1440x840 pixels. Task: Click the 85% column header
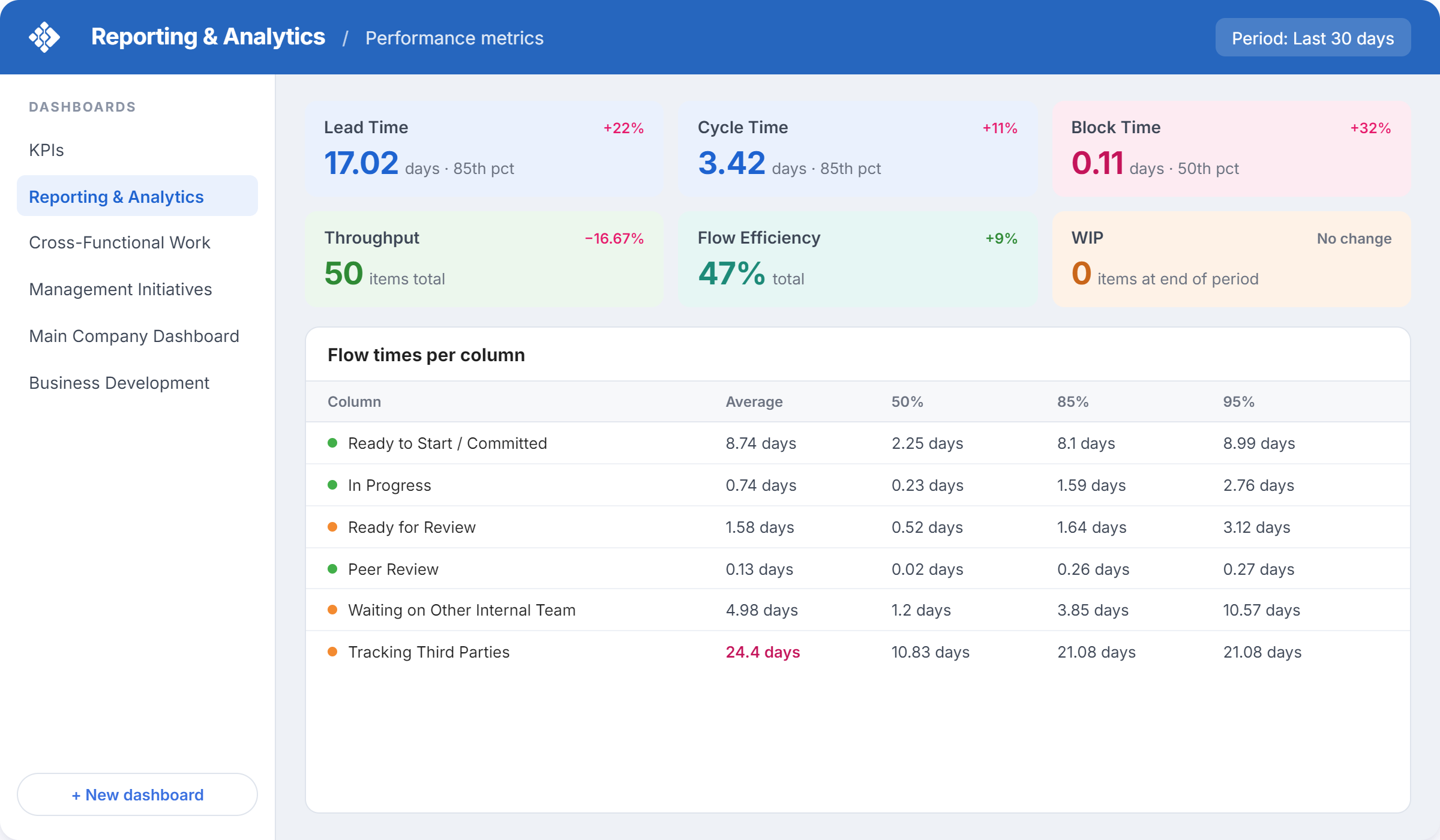[x=1073, y=401]
